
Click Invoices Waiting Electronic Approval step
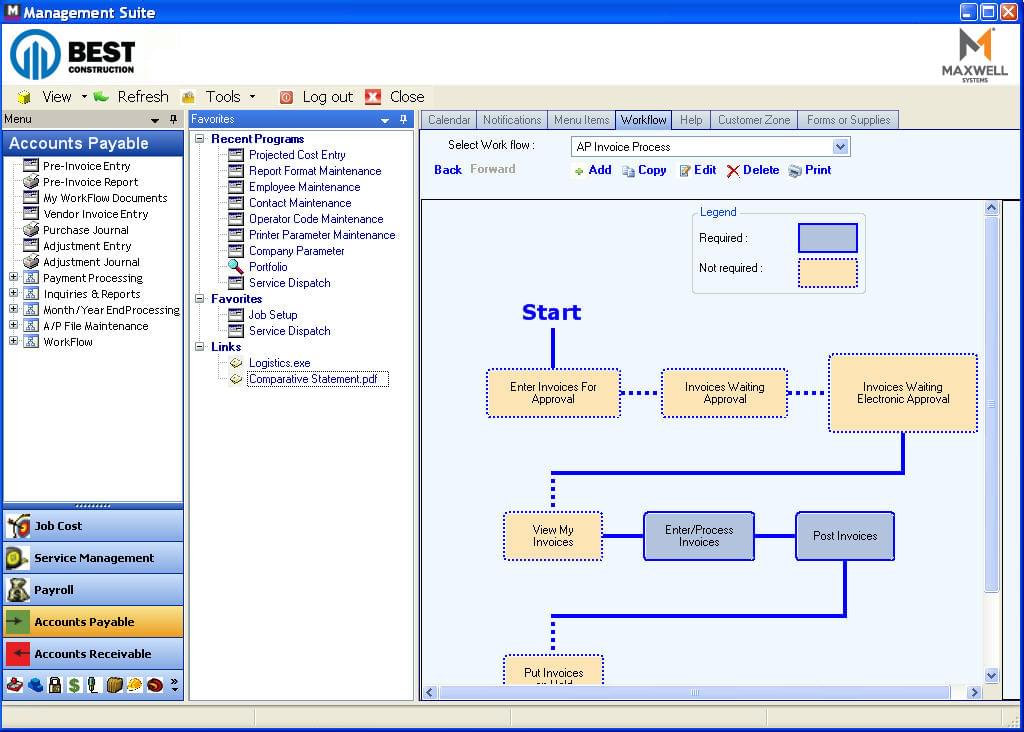(903, 393)
